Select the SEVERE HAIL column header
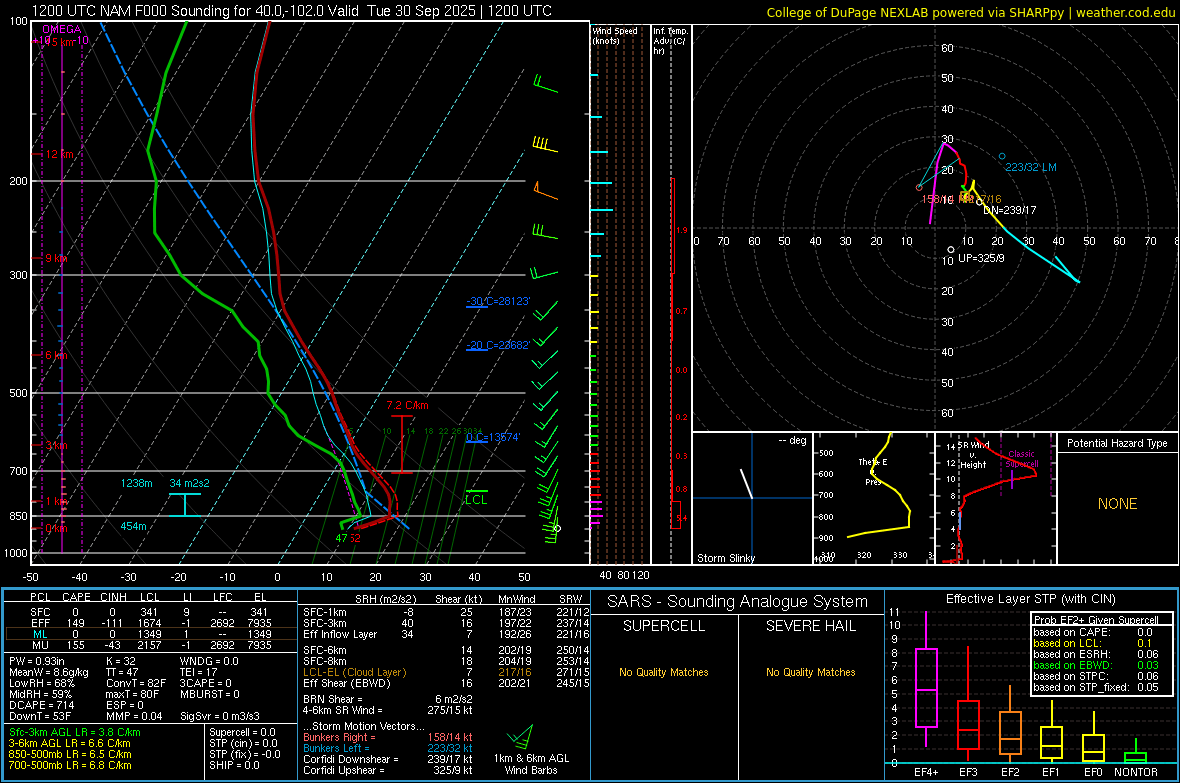Image resolution: width=1180 pixels, height=783 pixels. pyautogui.click(x=810, y=626)
